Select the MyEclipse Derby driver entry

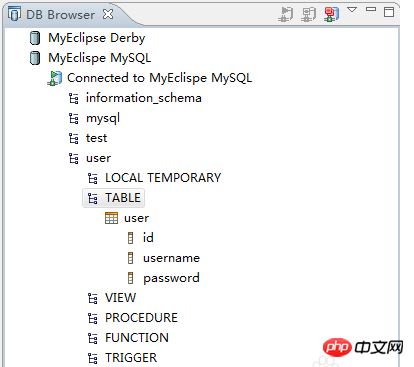(x=97, y=38)
